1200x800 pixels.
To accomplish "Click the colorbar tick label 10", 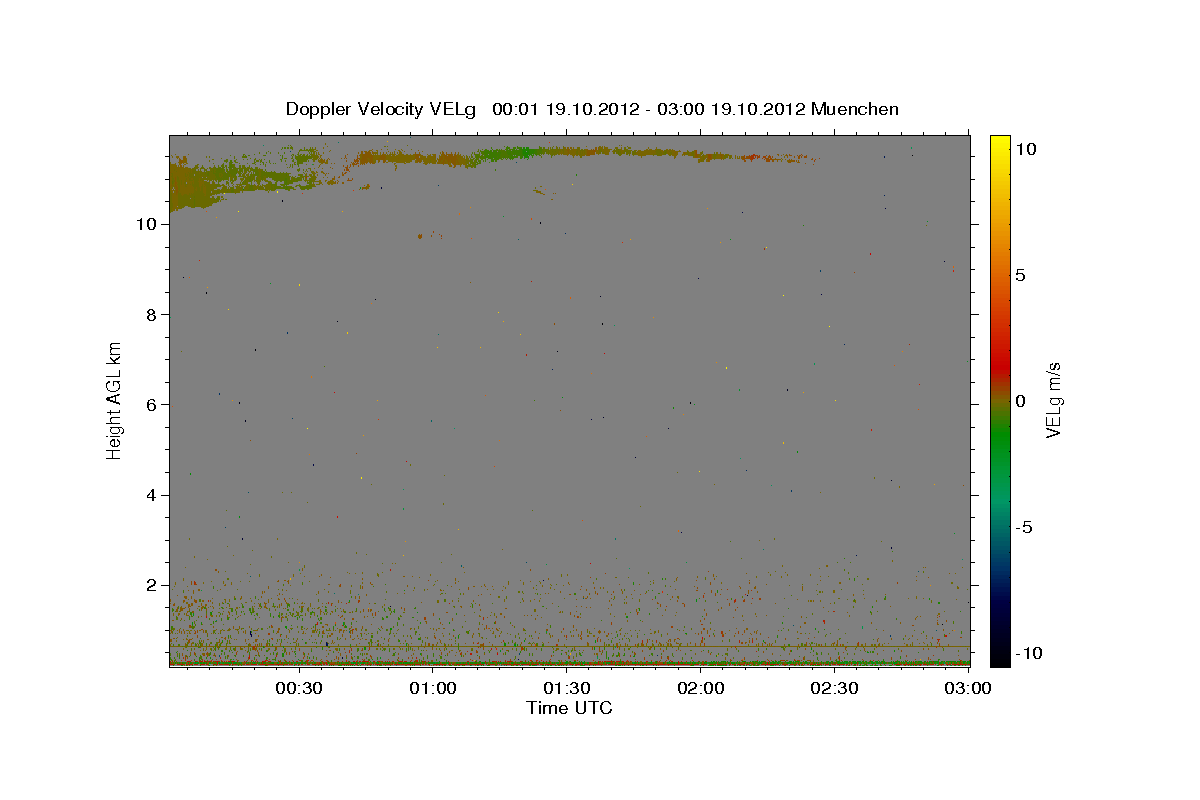I will 1025,148.
